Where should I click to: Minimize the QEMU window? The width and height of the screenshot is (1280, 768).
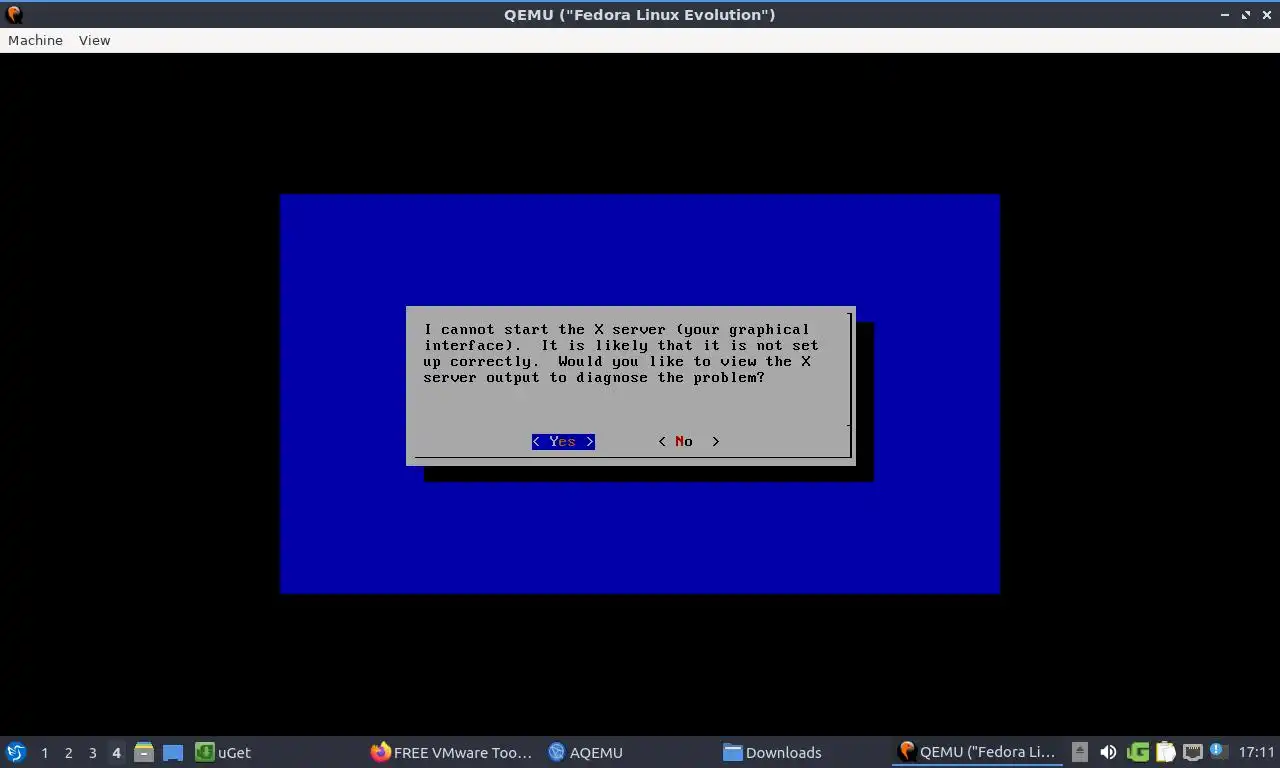click(x=1225, y=15)
